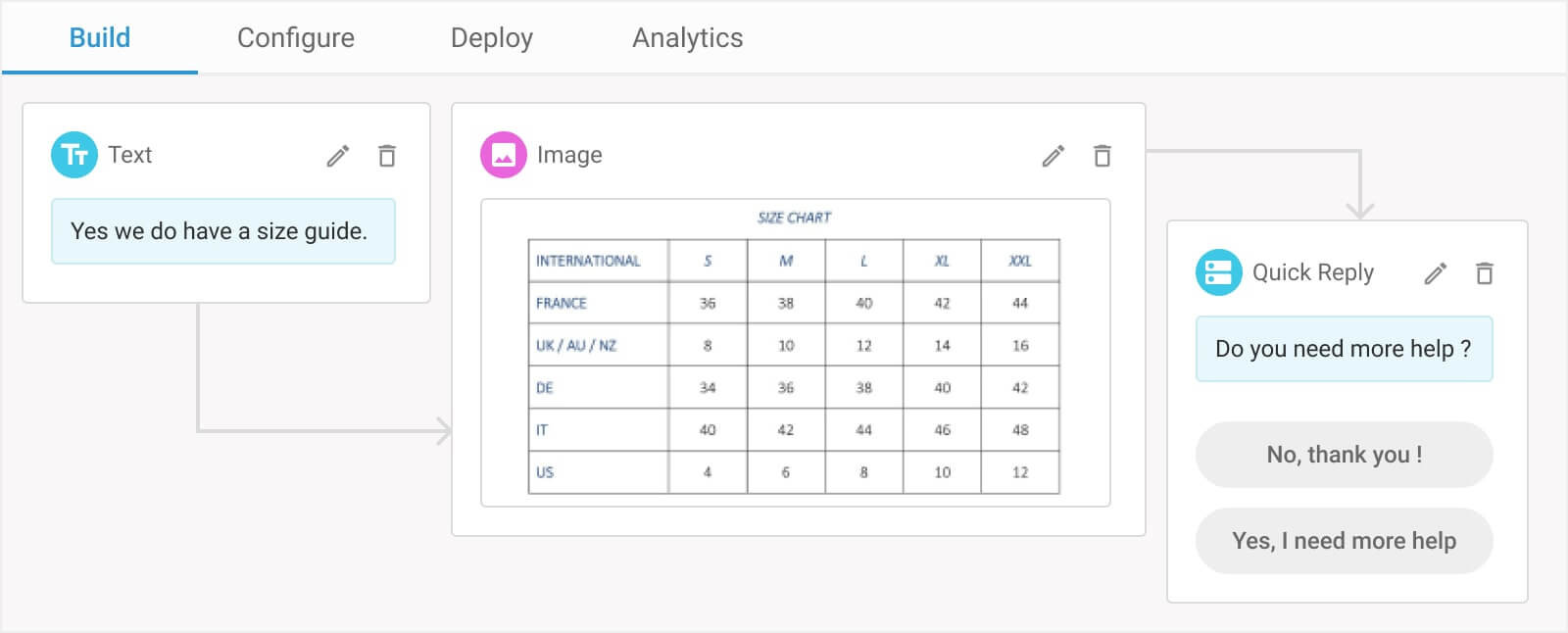
Task: Edit the Text block with pencil icon
Action: 338,156
